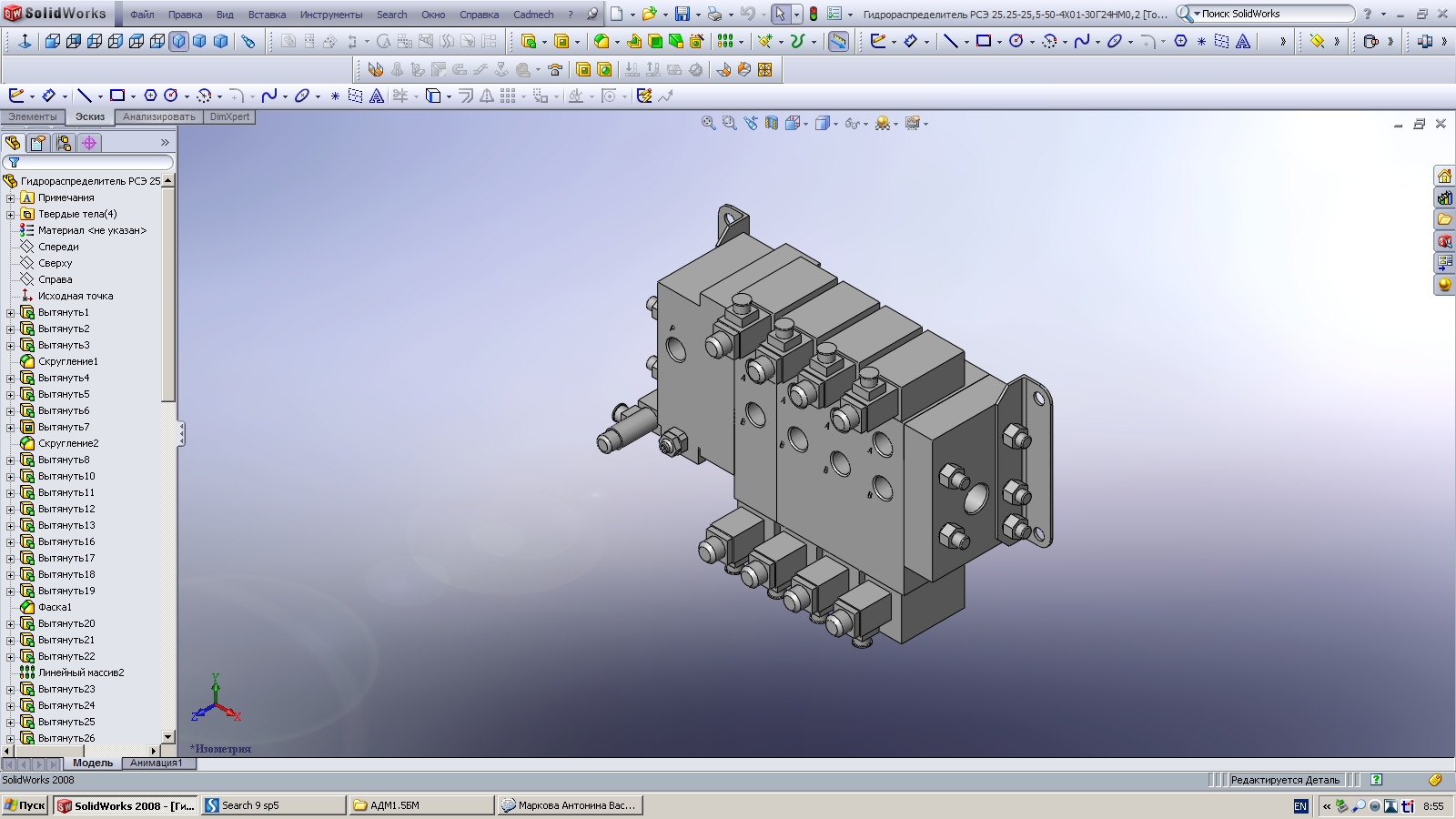Select Скругление1 in the feature tree
Viewport: 1456px width, 819px height.
click(67, 361)
